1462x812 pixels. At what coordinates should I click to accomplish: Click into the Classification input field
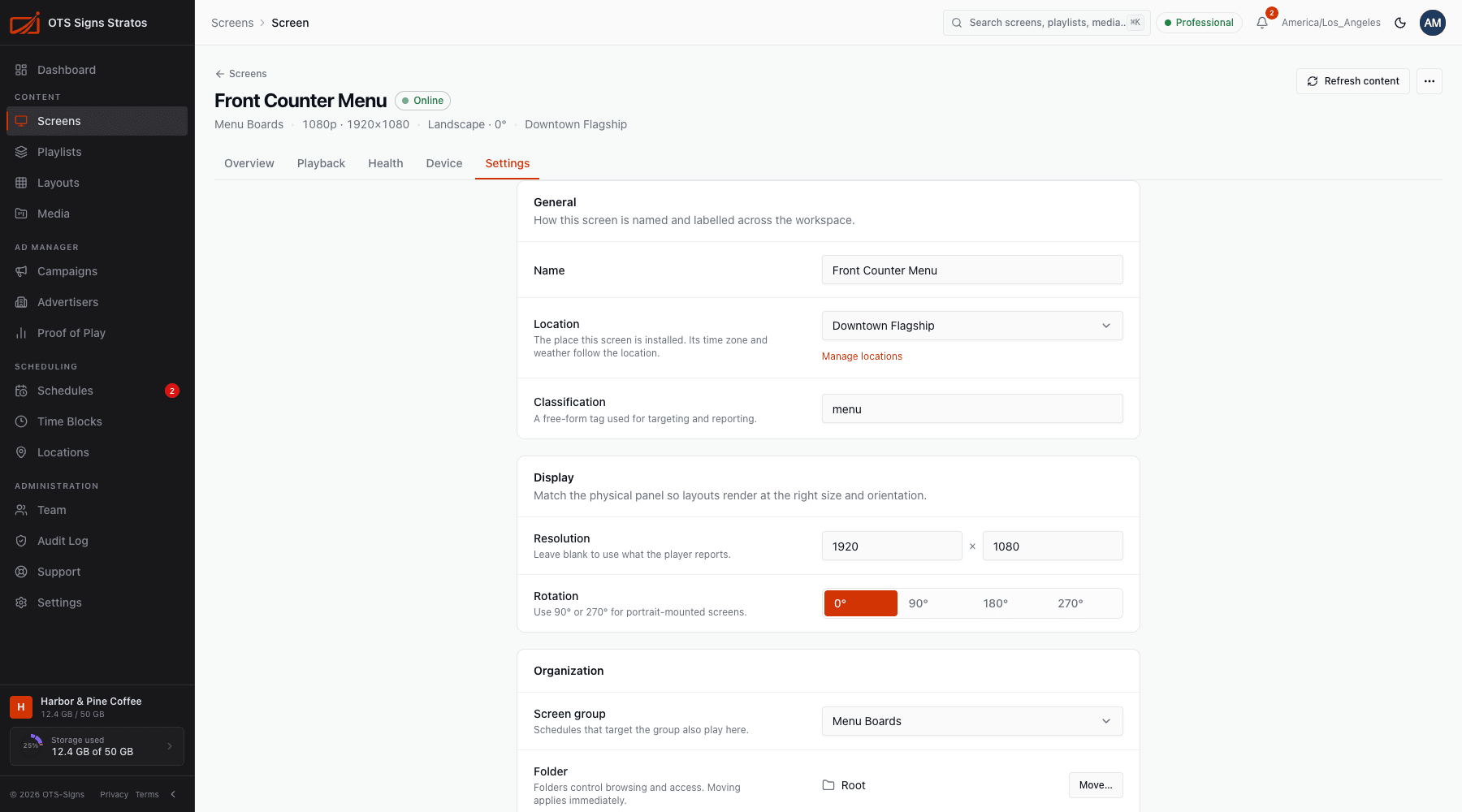972,408
